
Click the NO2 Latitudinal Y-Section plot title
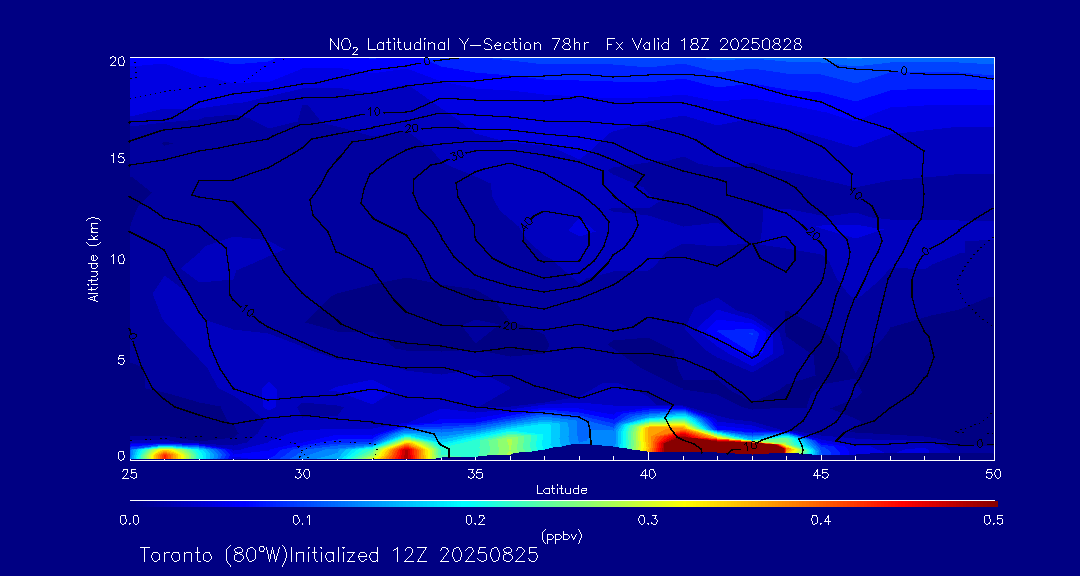tap(565, 44)
